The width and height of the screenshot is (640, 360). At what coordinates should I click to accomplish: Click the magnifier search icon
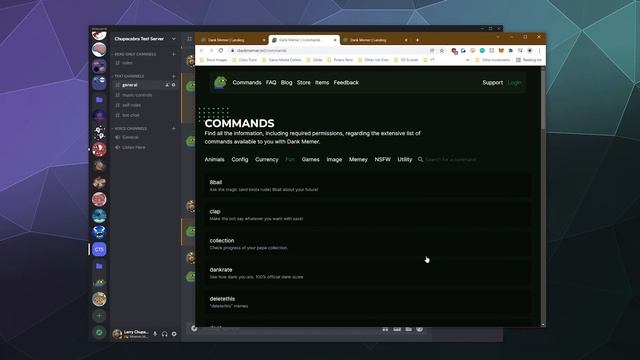click(x=420, y=160)
